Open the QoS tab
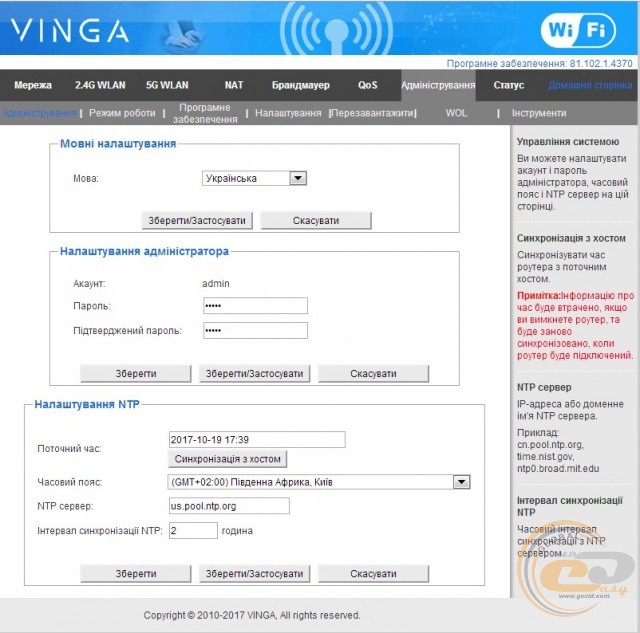The image size is (640, 633). tap(367, 85)
